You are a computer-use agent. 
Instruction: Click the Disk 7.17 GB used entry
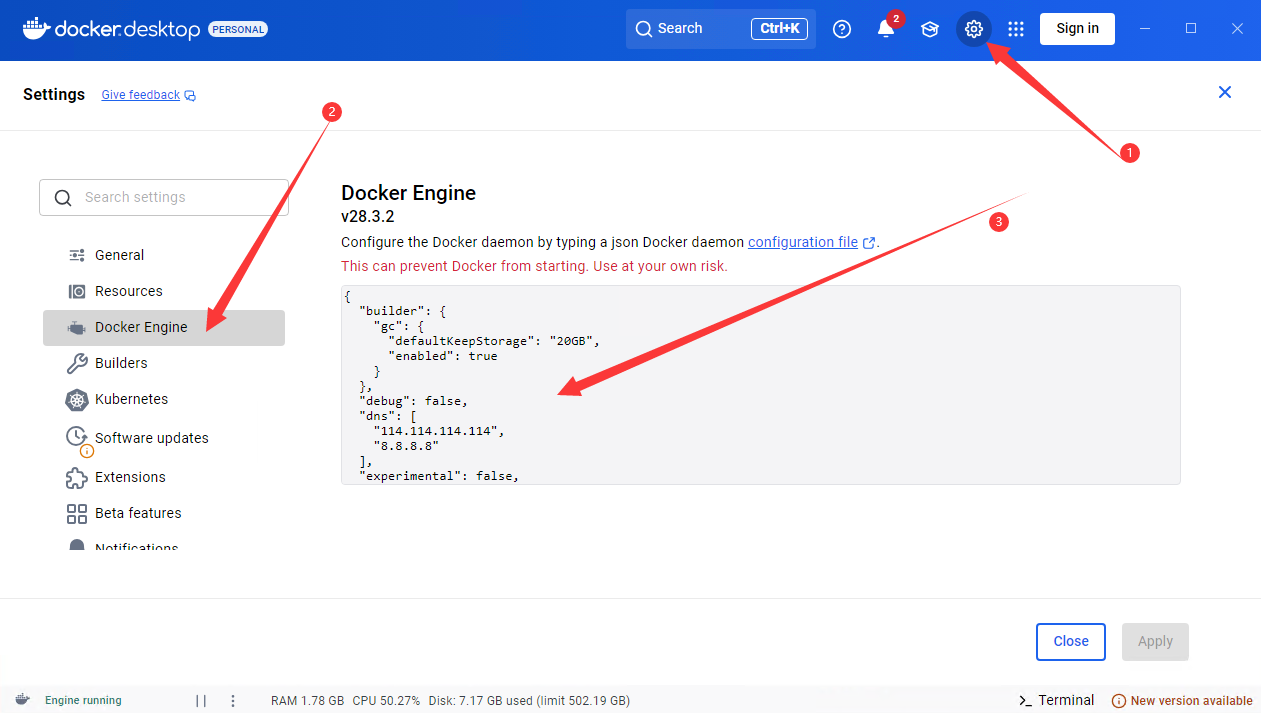[x=529, y=701]
